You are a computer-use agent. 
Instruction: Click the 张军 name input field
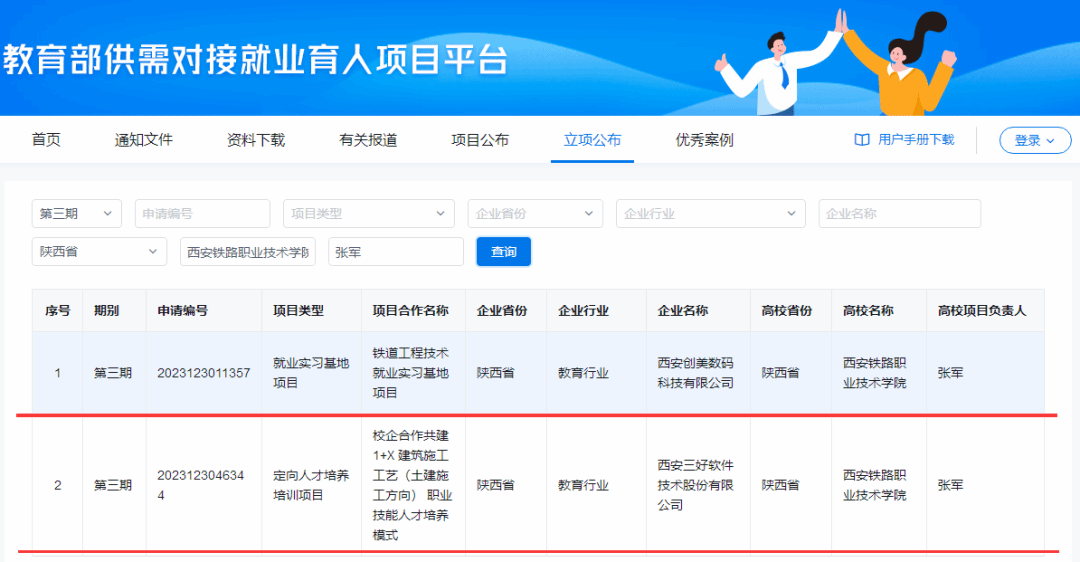coord(395,252)
